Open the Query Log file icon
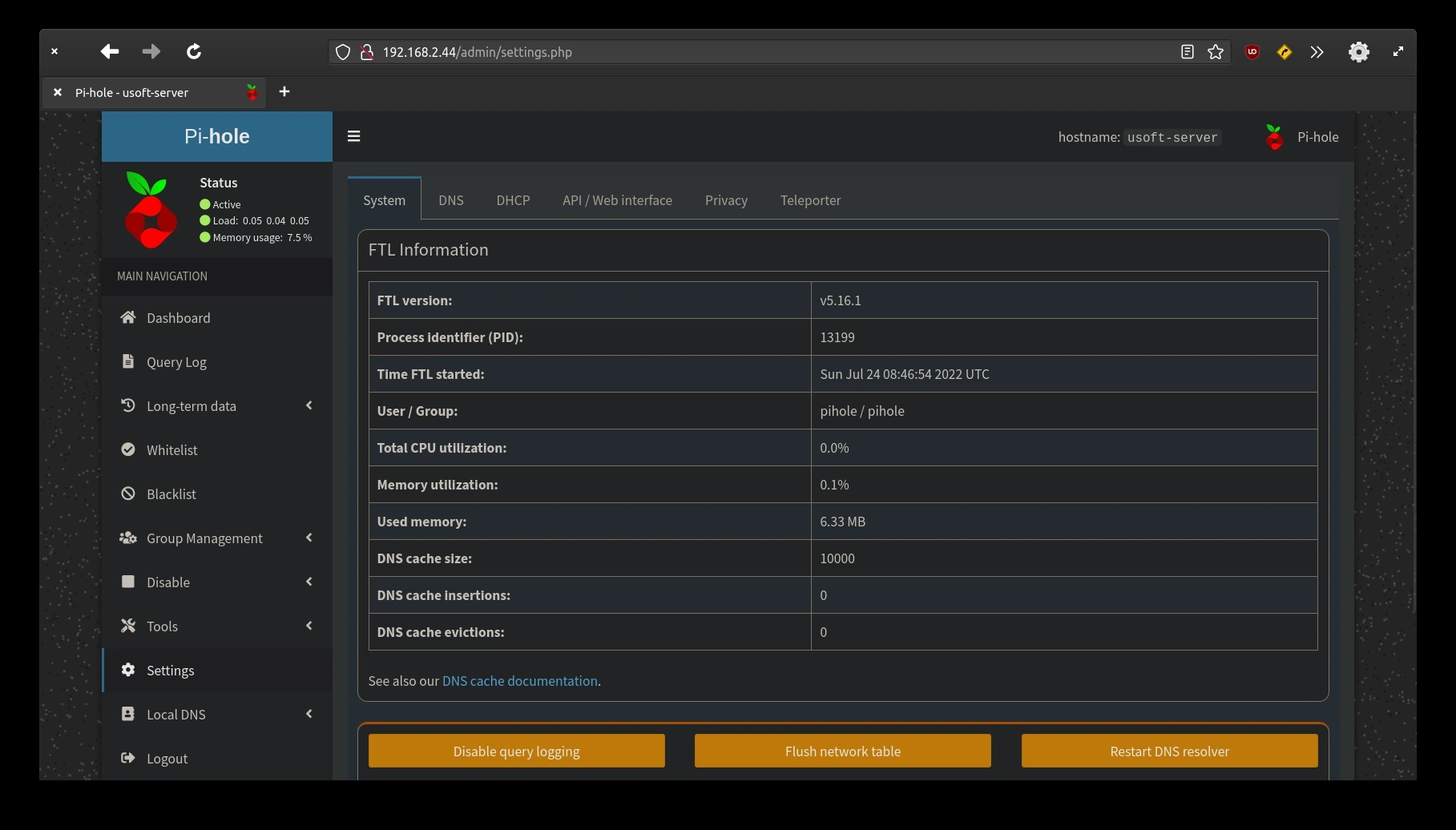Viewport: 1456px width, 830px height. pos(127,361)
